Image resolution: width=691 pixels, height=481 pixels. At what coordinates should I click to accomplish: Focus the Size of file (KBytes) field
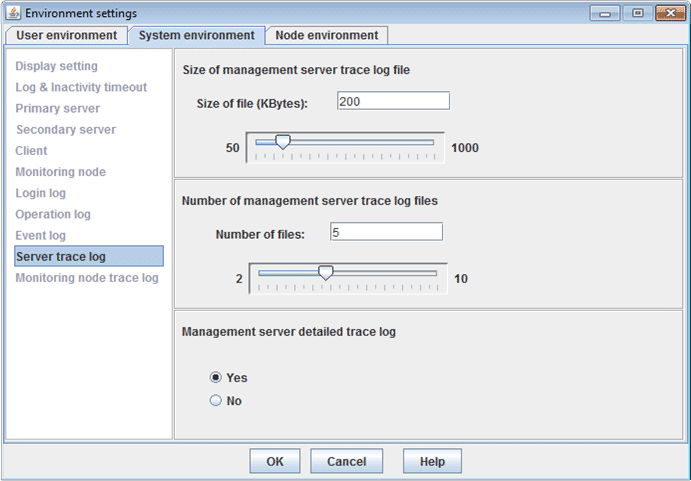[394, 101]
